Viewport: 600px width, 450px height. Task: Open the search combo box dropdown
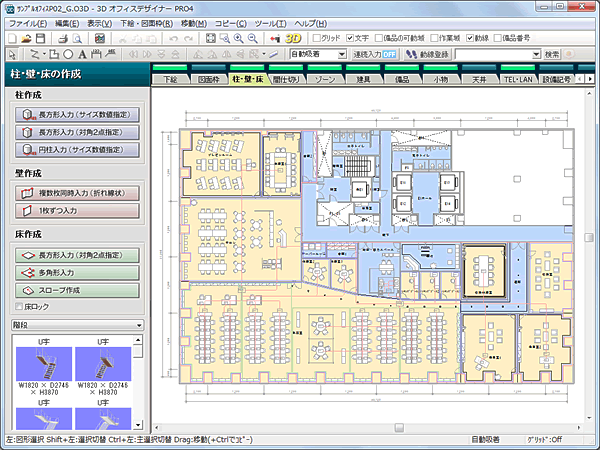tap(536, 53)
